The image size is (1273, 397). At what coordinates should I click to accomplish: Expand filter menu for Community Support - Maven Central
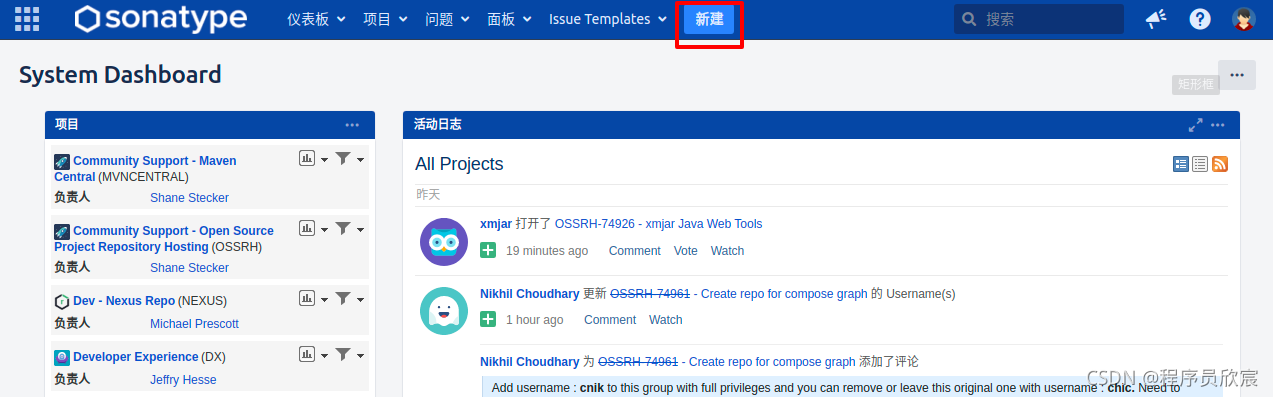pyautogui.click(x=349, y=159)
